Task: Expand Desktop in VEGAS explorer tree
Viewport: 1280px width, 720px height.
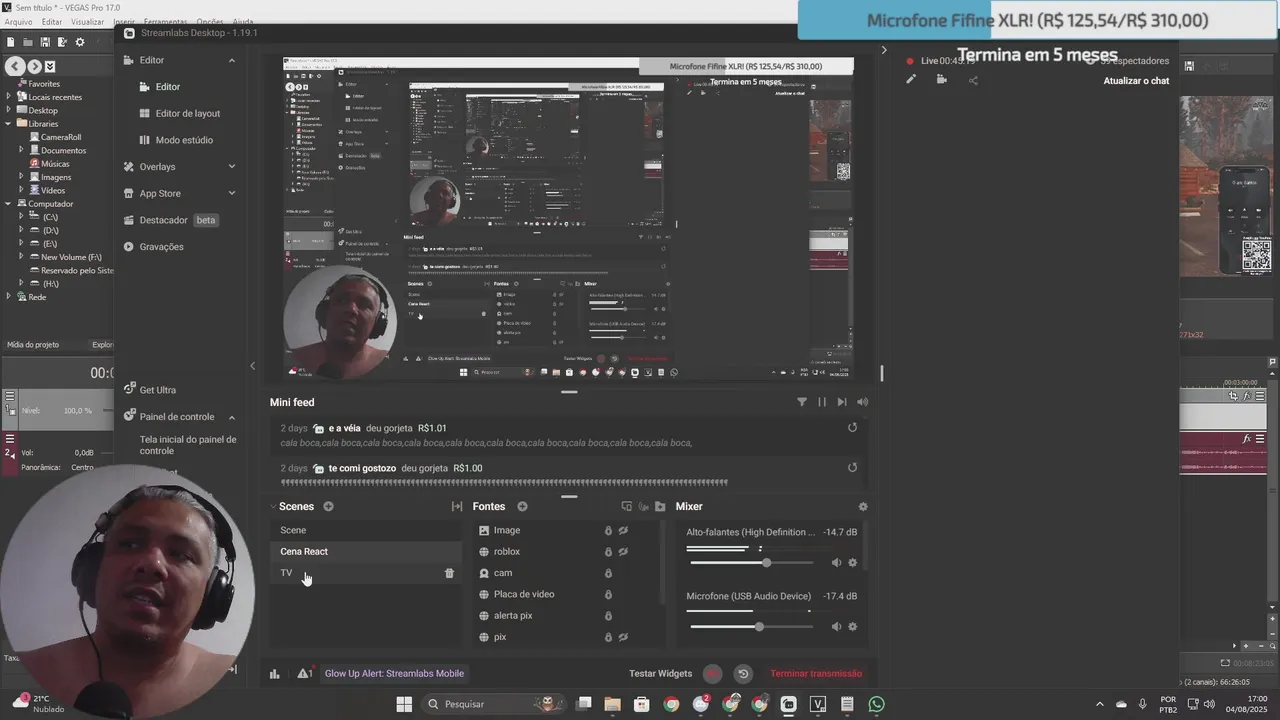Action: [9, 110]
